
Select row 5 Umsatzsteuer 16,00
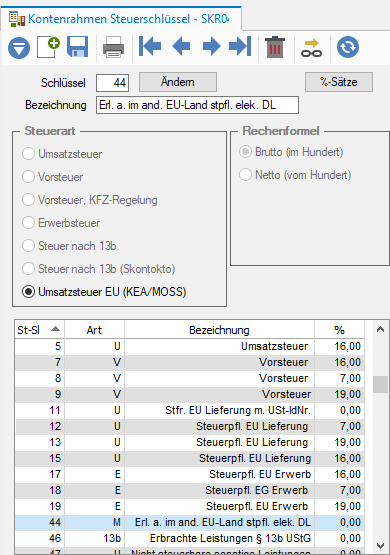tap(189, 346)
